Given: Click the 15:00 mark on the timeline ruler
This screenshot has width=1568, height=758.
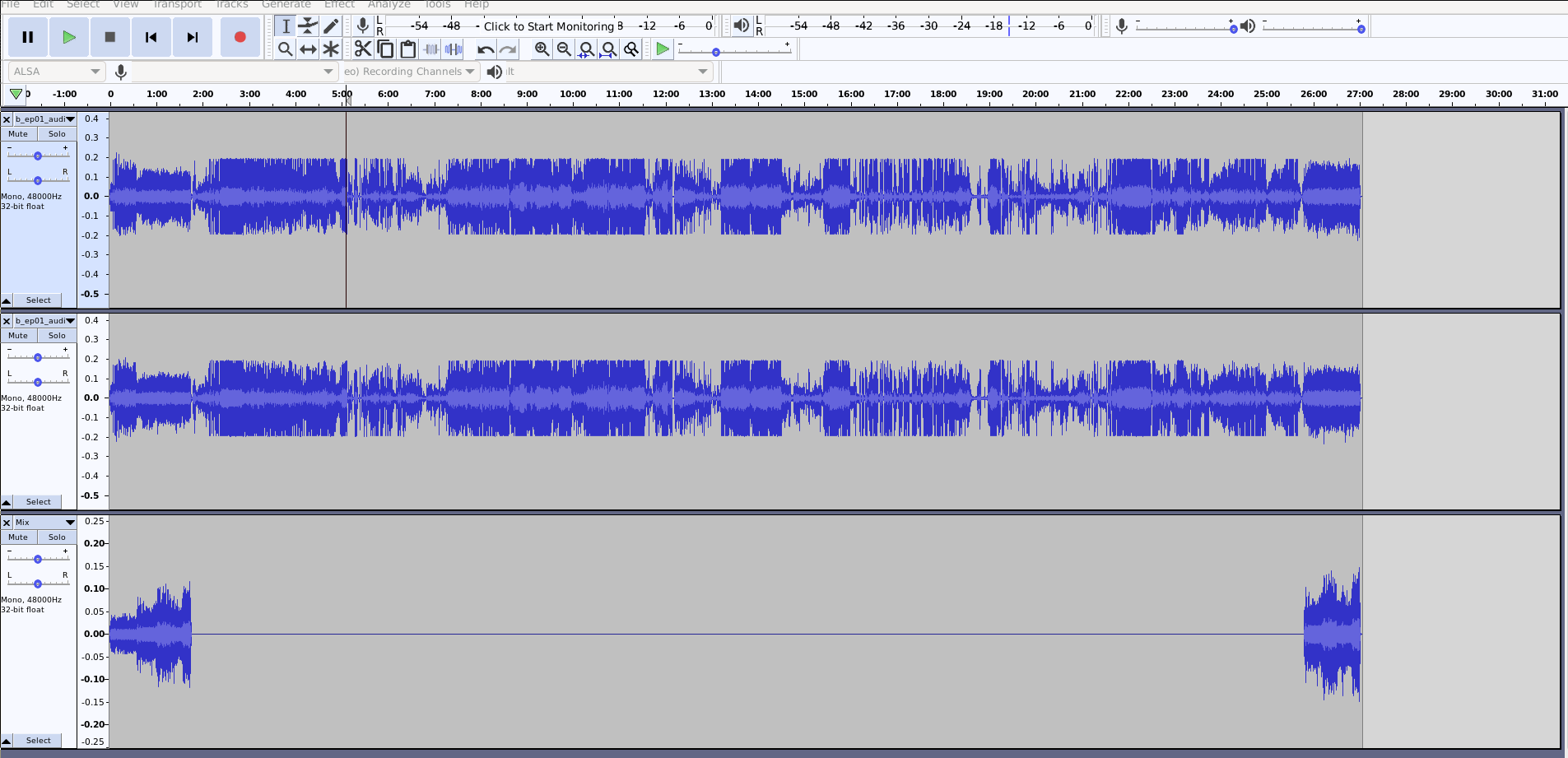Looking at the screenshot, I should coord(804,94).
